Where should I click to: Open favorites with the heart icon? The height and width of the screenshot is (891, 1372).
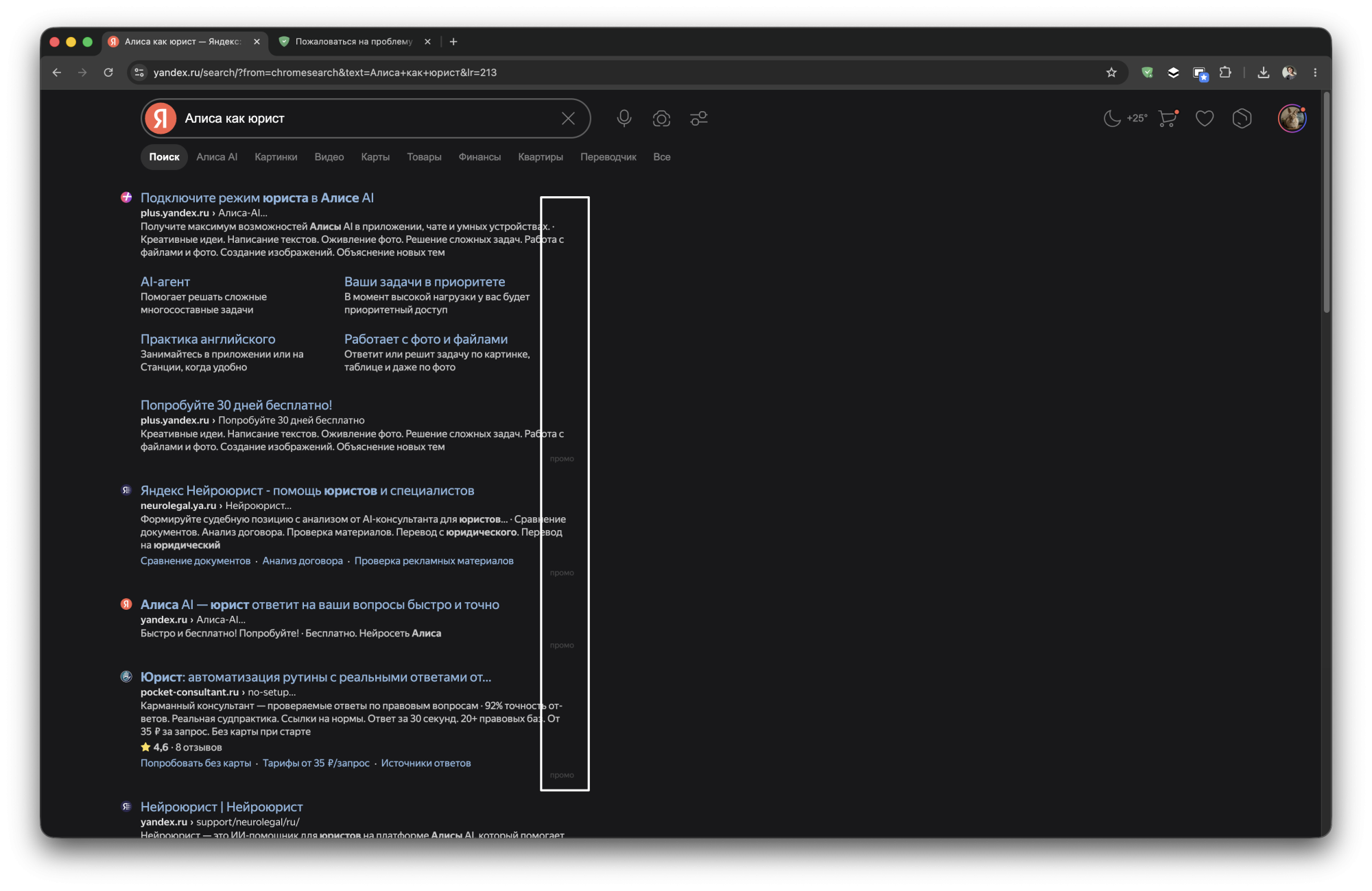tap(1205, 119)
